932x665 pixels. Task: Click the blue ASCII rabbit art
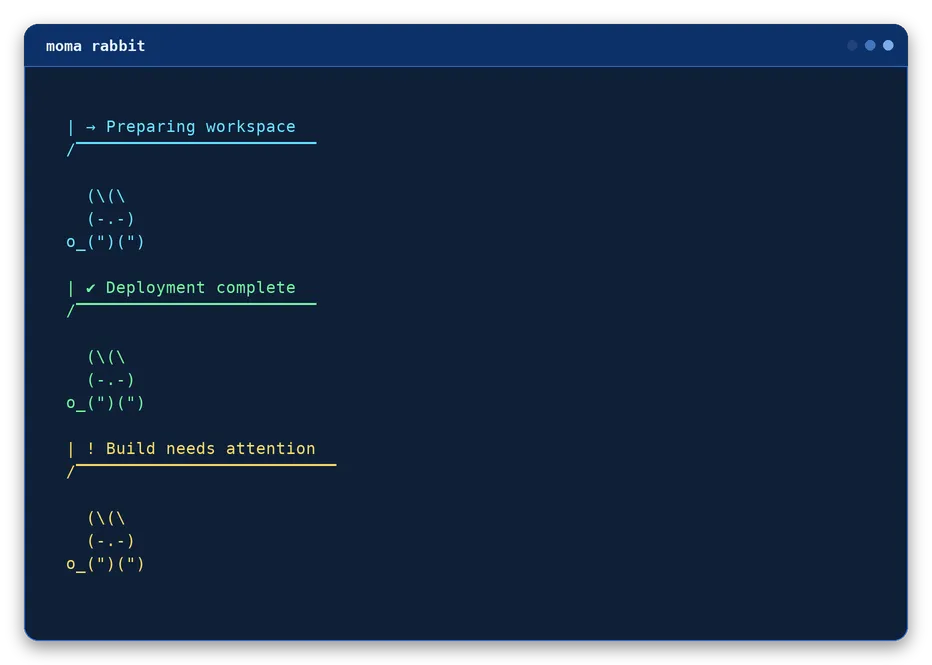click(x=105, y=219)
